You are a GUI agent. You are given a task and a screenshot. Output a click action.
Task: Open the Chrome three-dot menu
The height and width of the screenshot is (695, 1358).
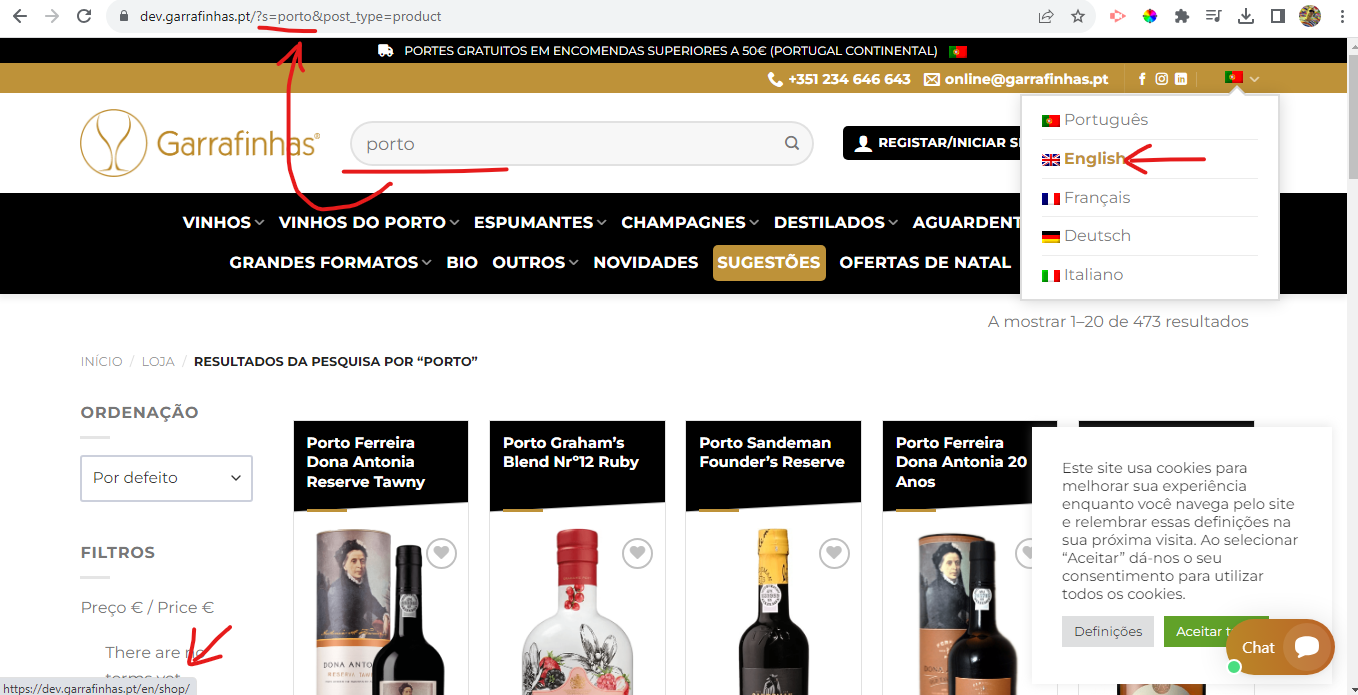1341,16
